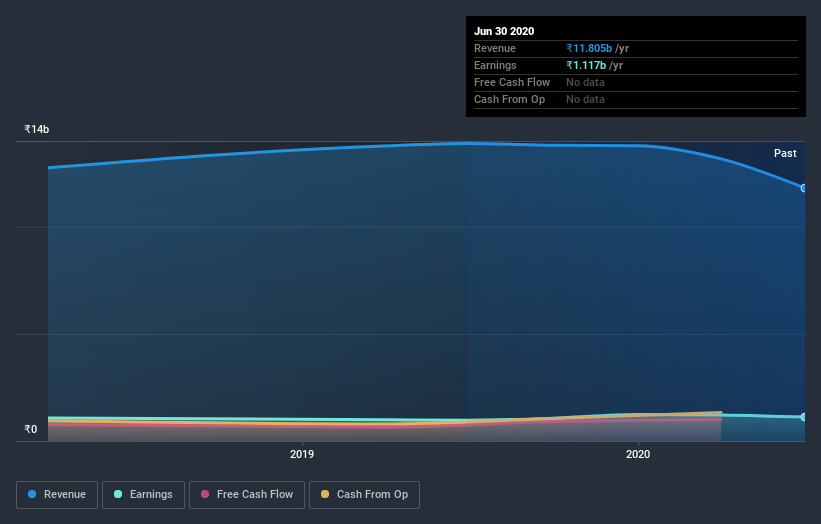Click the ₹14b y-axis label
The width and height of the screenshot is (821, 524).
click(x=37, y=129)
